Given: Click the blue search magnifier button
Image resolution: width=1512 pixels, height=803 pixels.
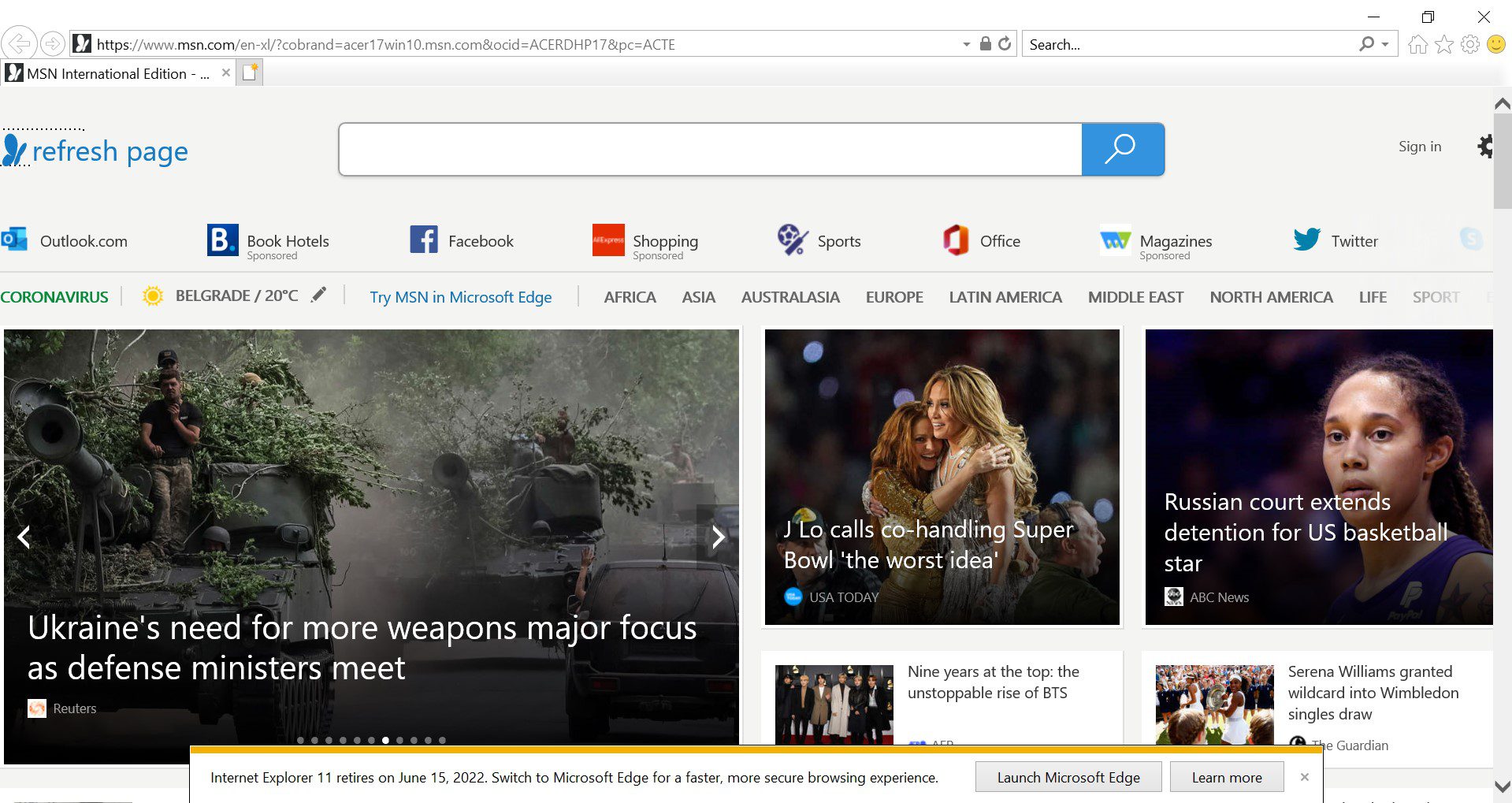Looking at the screenshot, I should pos(1122,149).
